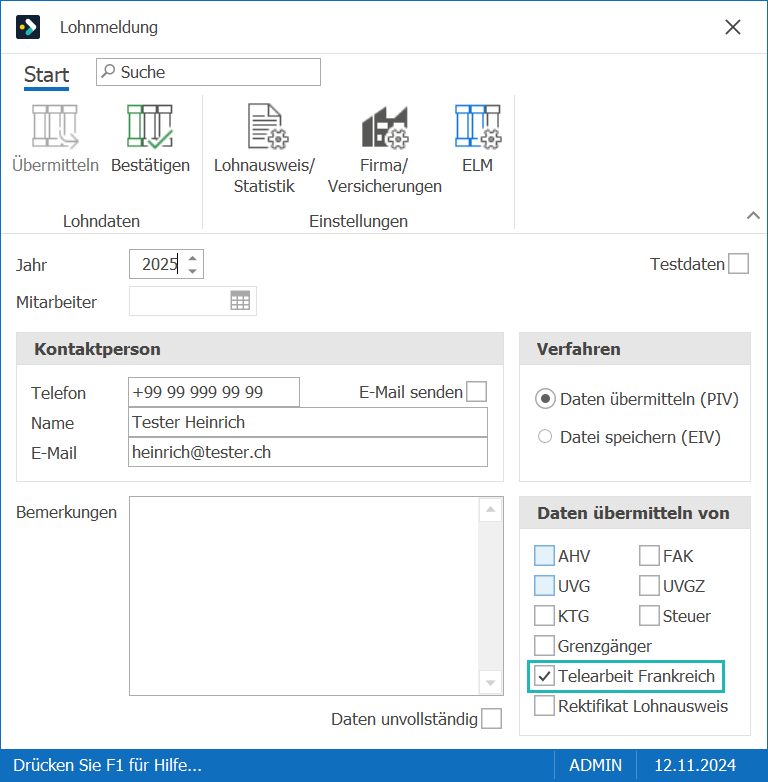Enable the Testdaten checkbox
The height and width of the screenshot is (782, 768).
(x=738, y=264)
